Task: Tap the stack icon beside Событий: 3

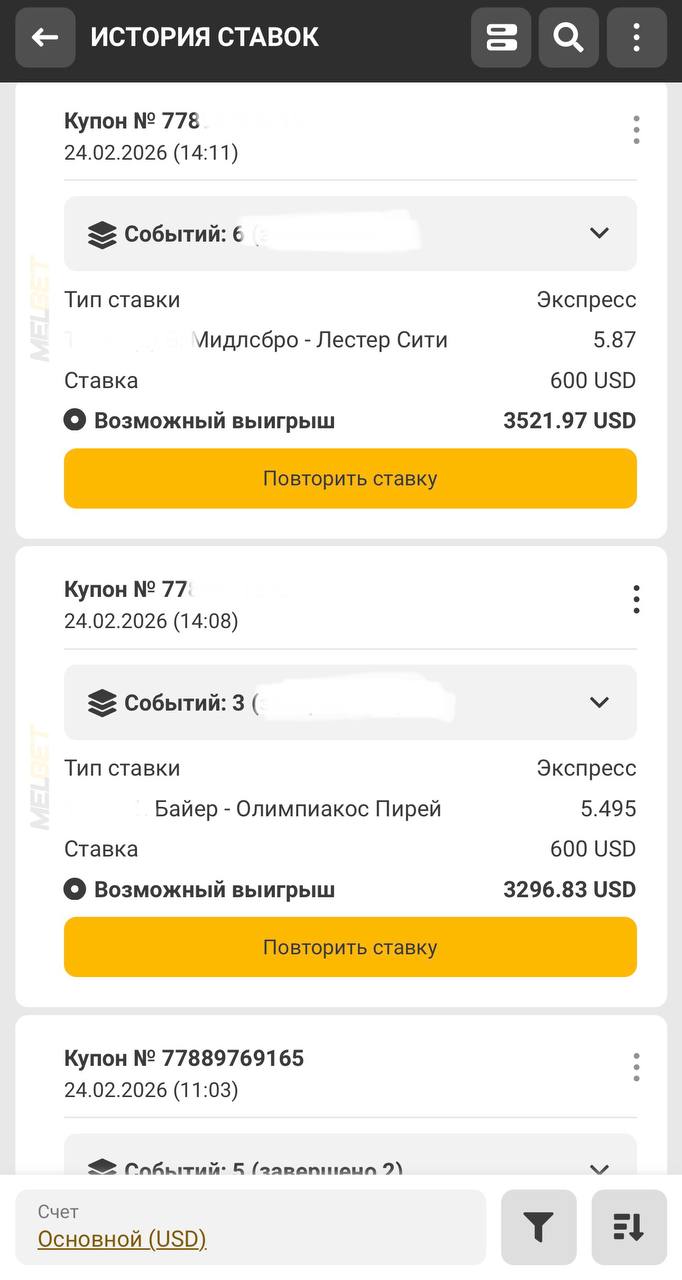Action: click(x=102, y=704)
